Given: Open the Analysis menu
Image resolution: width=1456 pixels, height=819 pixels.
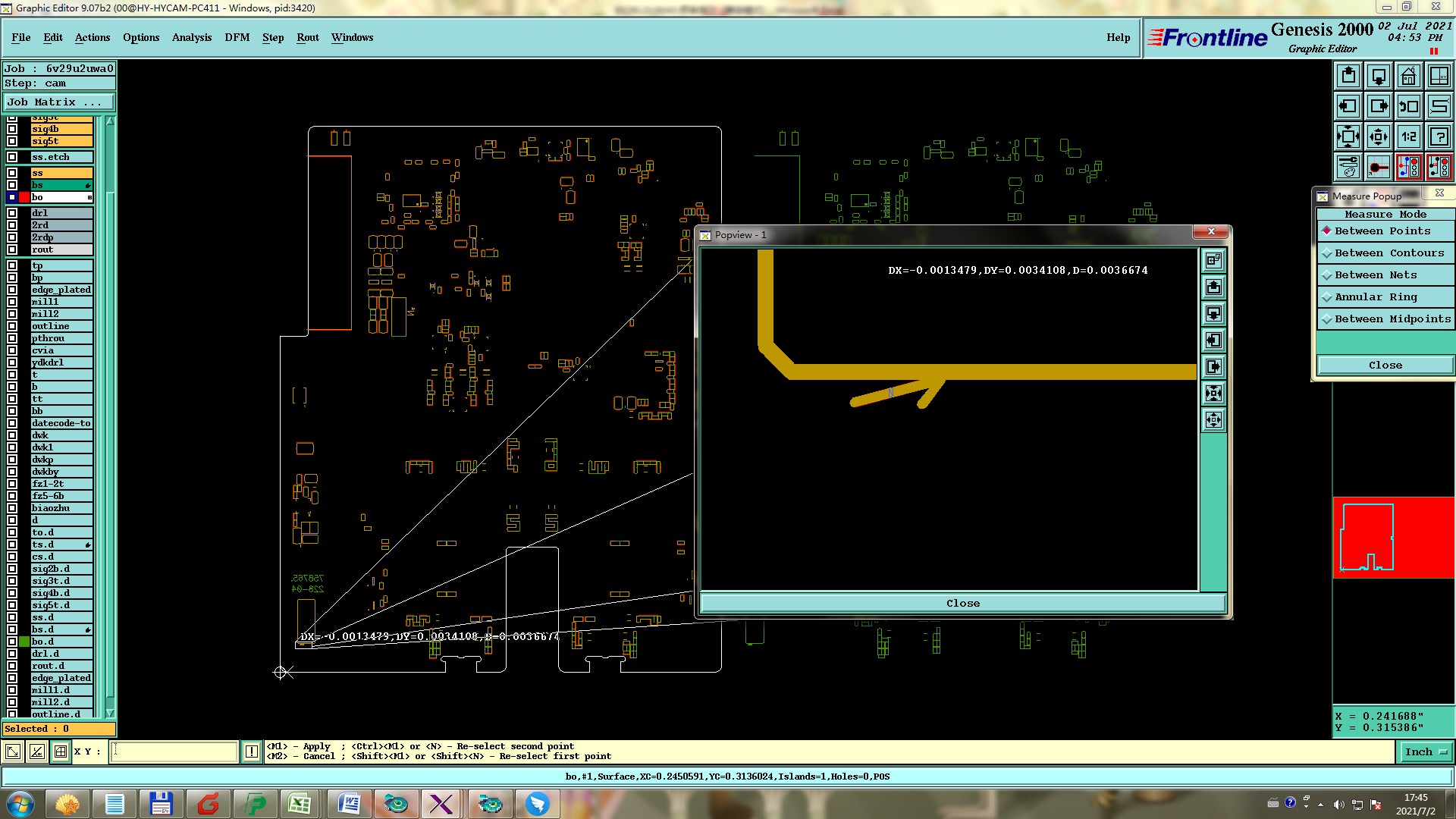Looking at the screenshot, I should click(191, 37).
